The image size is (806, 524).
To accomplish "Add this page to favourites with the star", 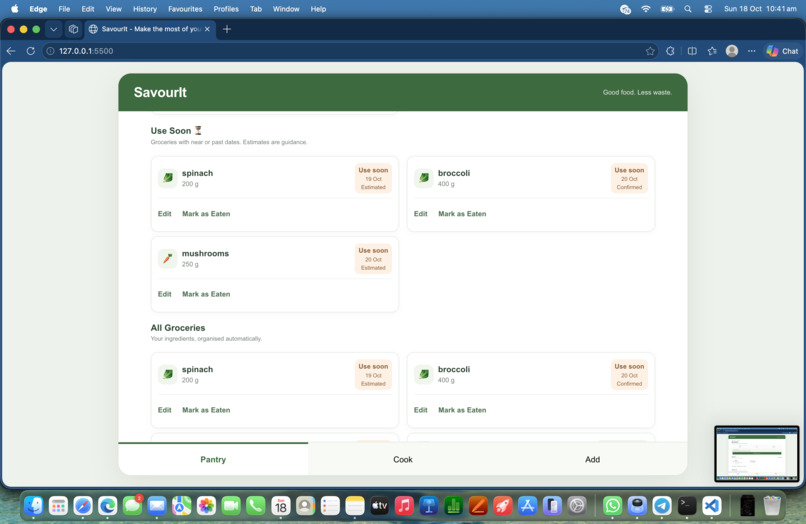I will click(x=650, y=51).
